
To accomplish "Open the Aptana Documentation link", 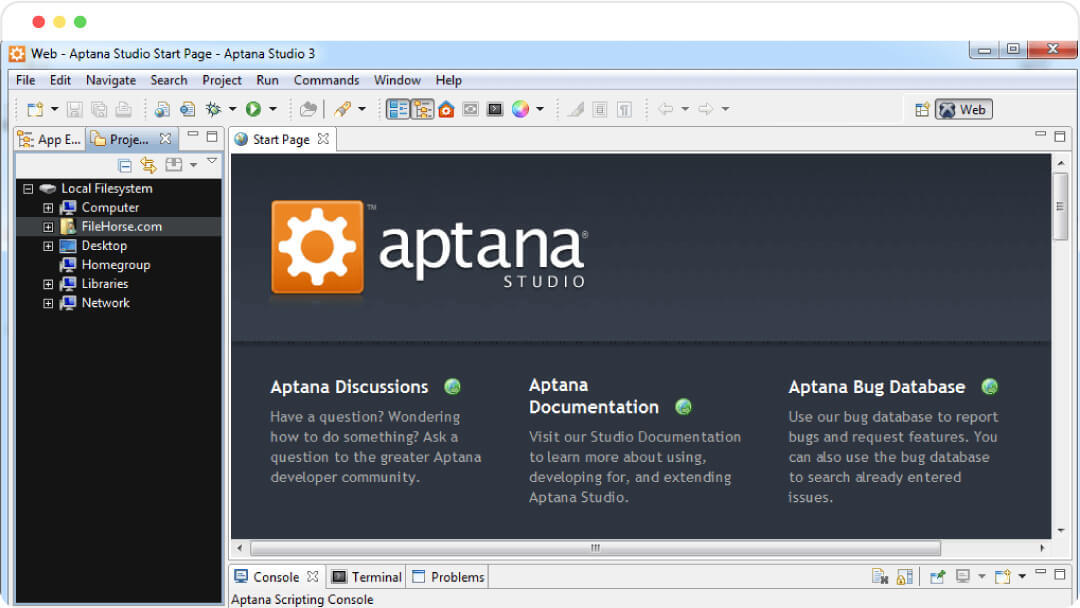I will coord(594,395).
